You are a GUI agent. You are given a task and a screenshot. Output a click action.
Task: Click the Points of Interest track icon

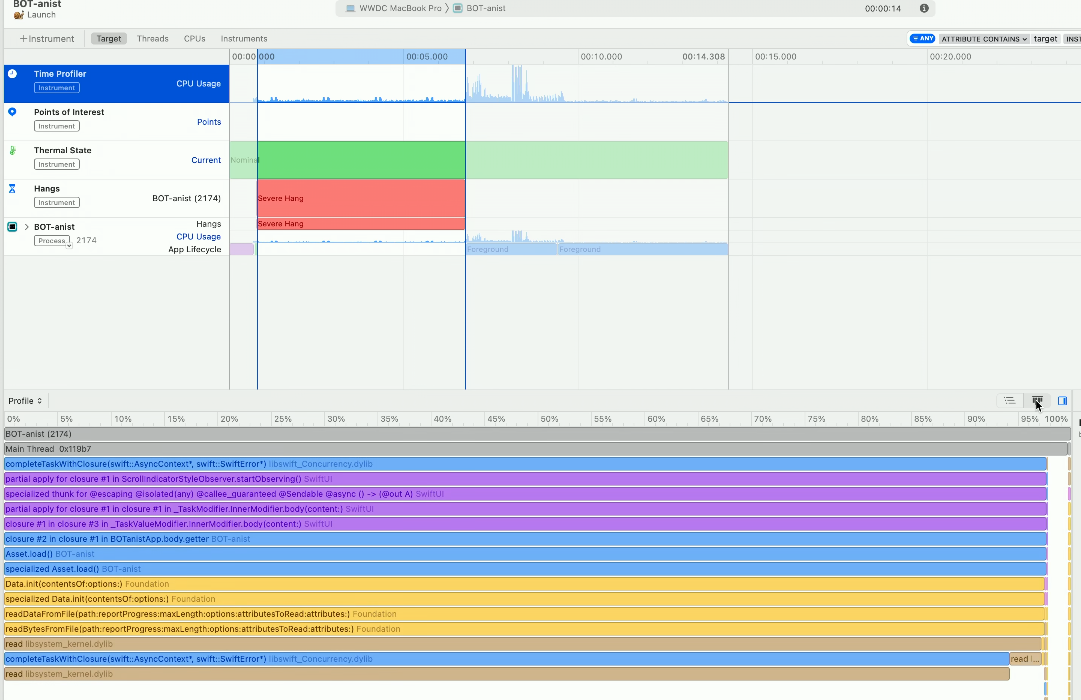point(12,112)
